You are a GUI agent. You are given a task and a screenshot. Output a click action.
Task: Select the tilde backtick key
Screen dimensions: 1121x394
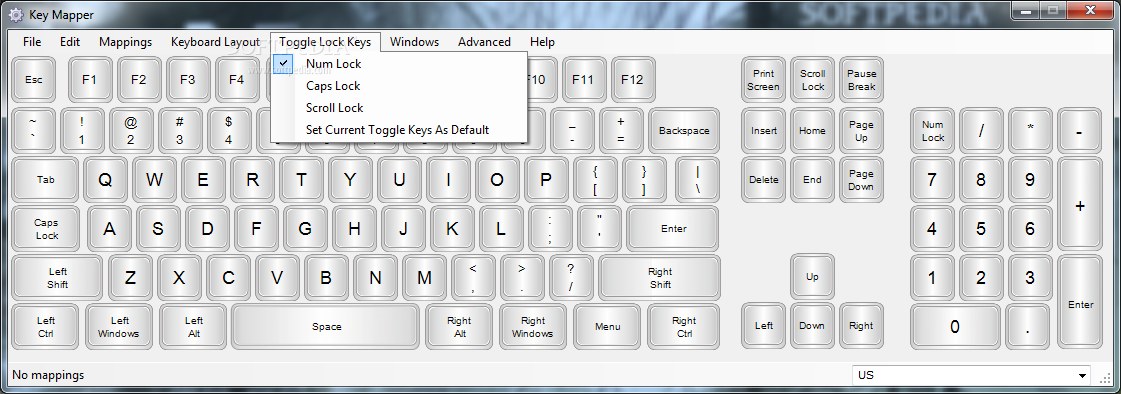tap(34, 130)
